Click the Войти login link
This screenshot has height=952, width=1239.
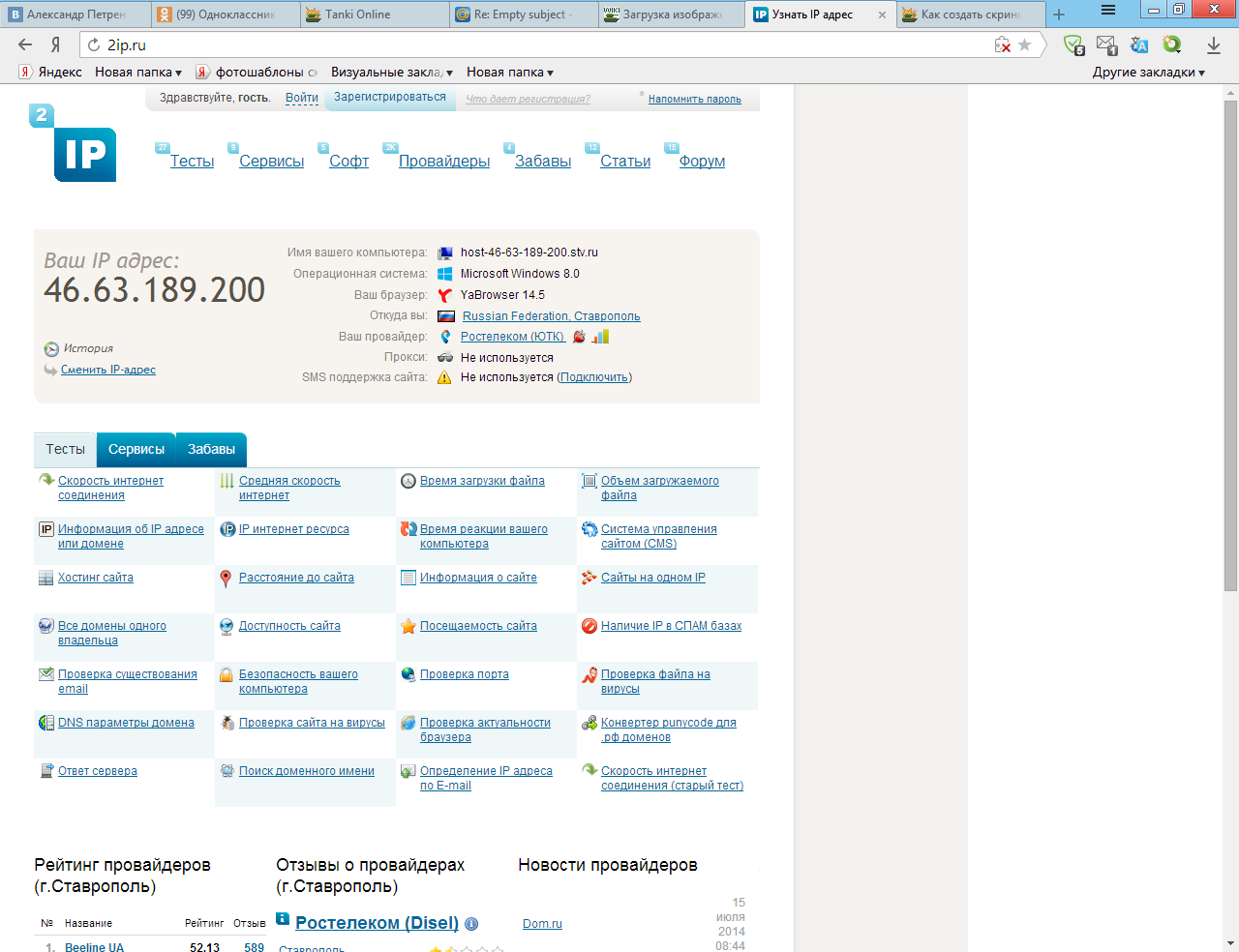(x=302, y=98)
